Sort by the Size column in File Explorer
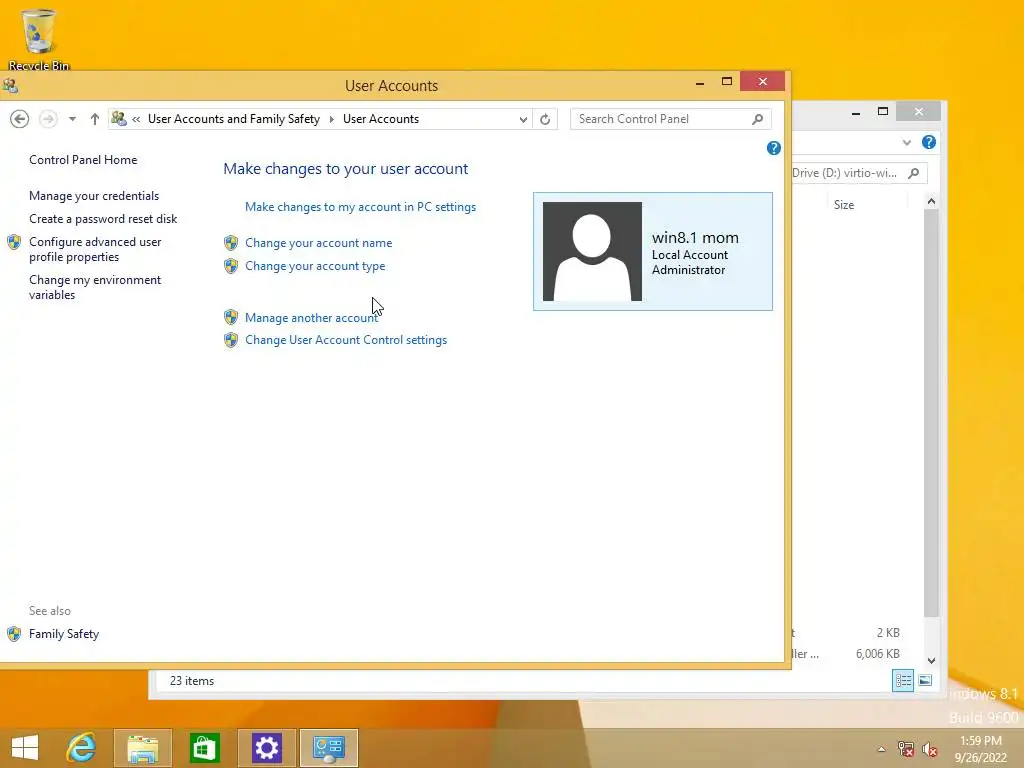Image resolution: width=1024 pixels, height=768 pixels. [x=844, y=205]
